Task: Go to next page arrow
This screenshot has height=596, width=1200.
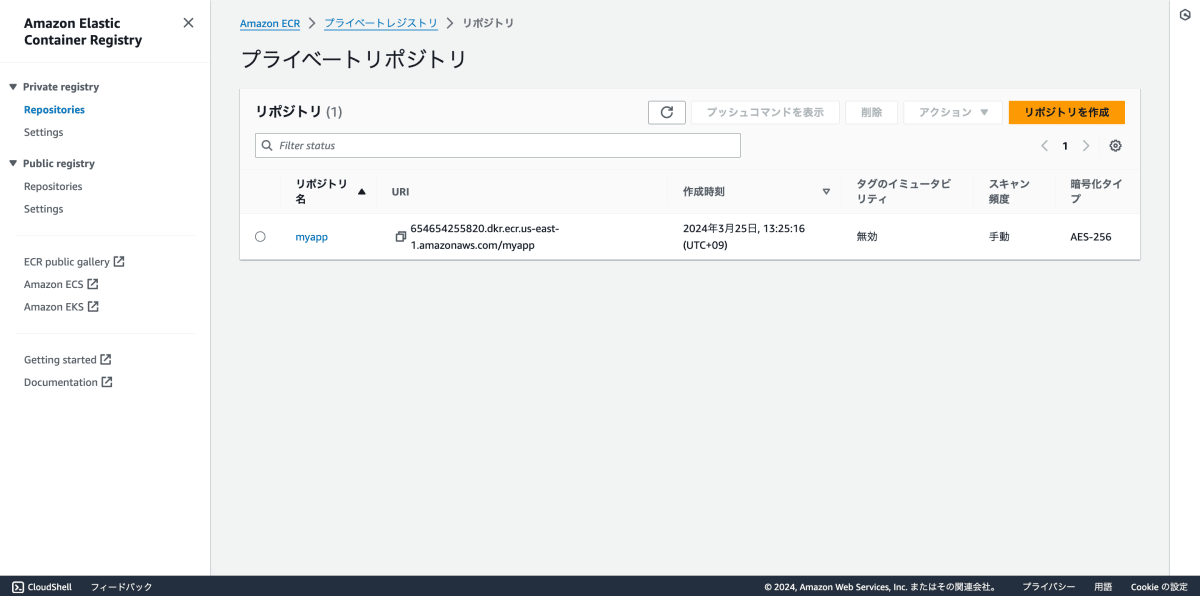Action: point(1086,146)
